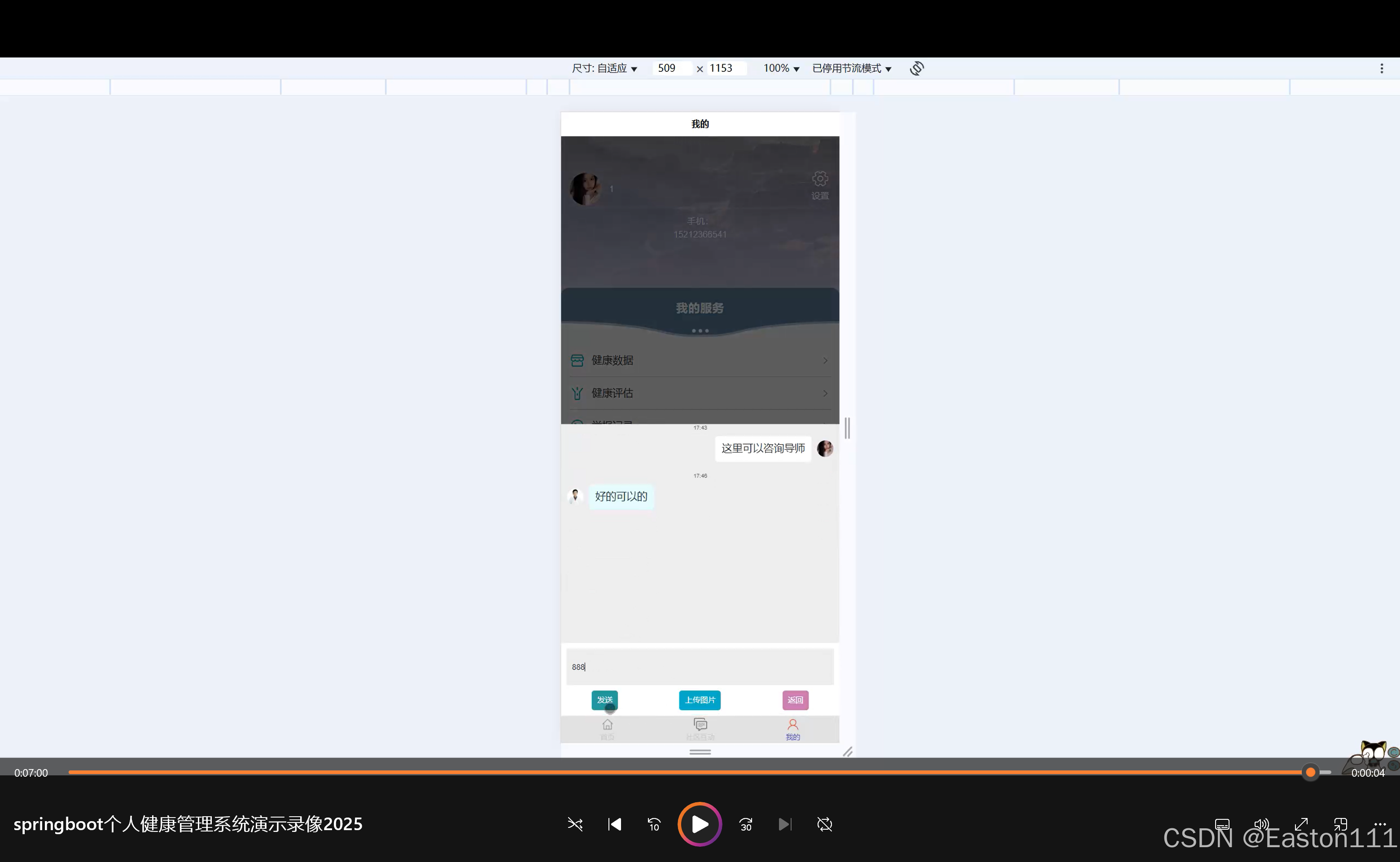The height and width of the screenshot is (862, 1400).
Task: Click the device rotate icon
Action: pos(916,68)
